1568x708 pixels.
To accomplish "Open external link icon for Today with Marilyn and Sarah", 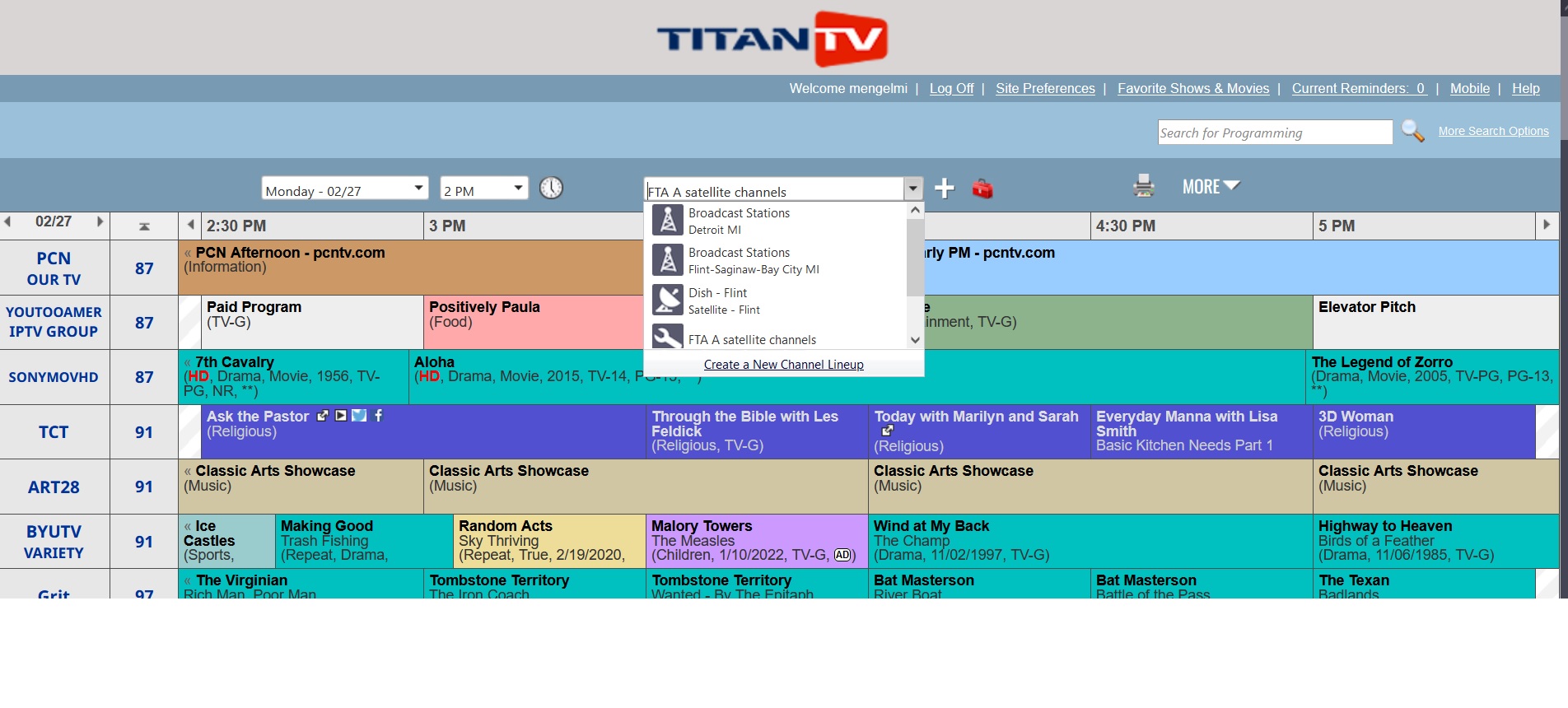I will 887,431.
